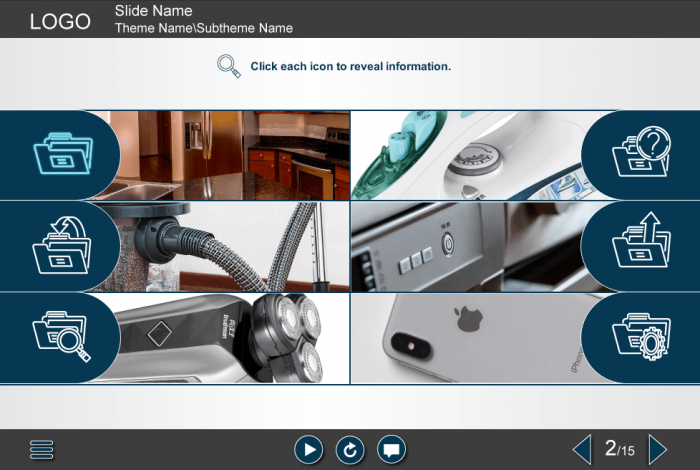Go to previous slide arrow
This screenshot has height=470, width=700.
[x=582, y=449]
